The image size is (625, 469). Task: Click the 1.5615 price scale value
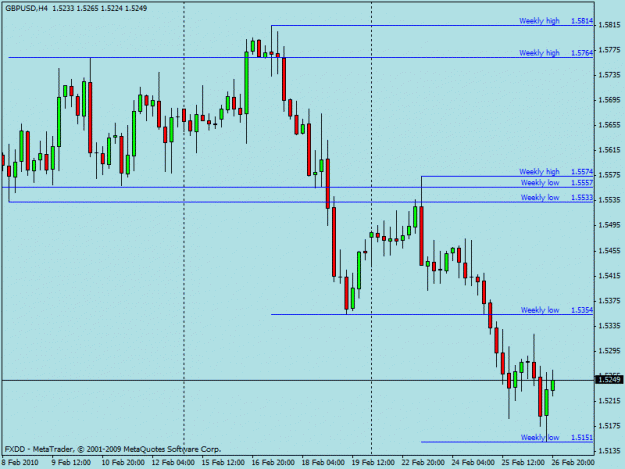click(609, 150)
